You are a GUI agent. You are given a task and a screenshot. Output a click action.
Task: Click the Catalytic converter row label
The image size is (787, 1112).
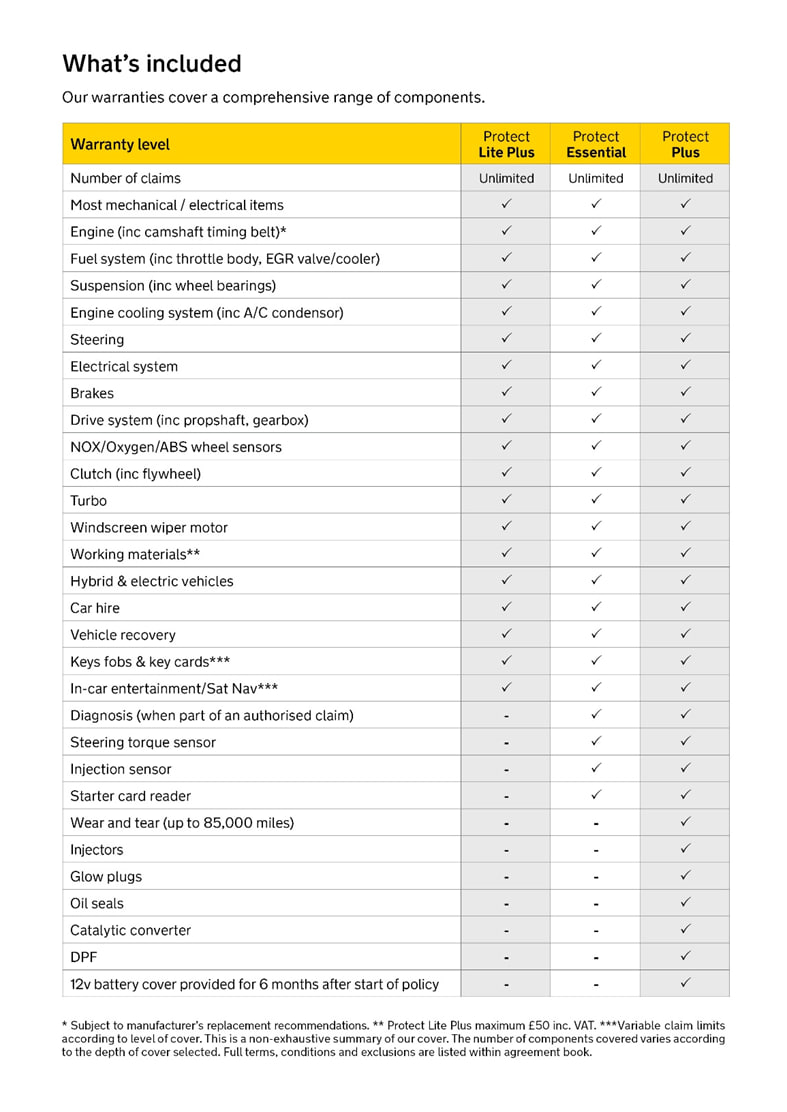coord(130,930)
